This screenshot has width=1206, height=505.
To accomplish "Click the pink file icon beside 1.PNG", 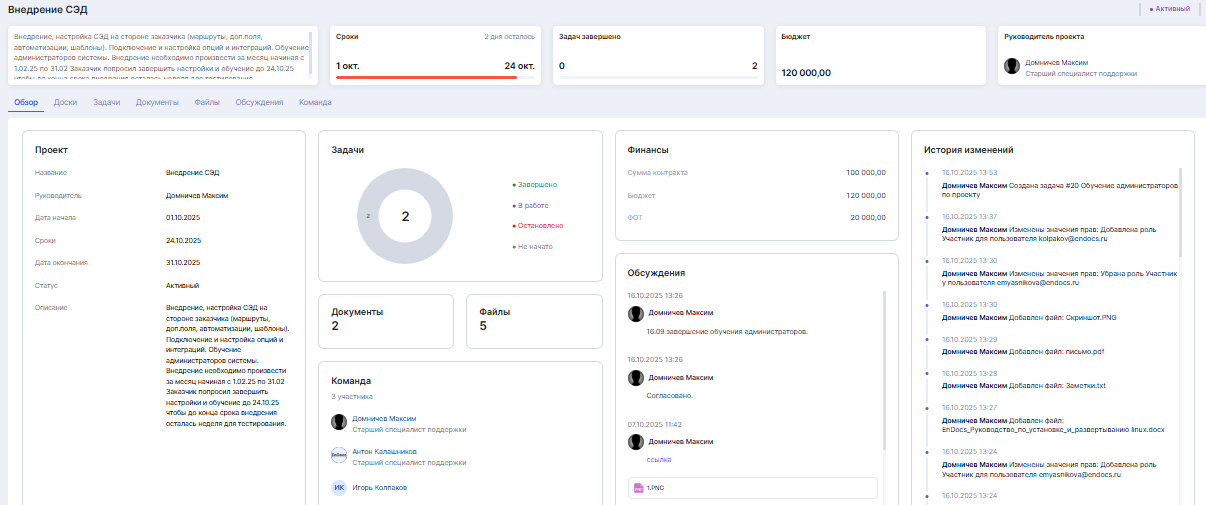I will click(637, 488).
